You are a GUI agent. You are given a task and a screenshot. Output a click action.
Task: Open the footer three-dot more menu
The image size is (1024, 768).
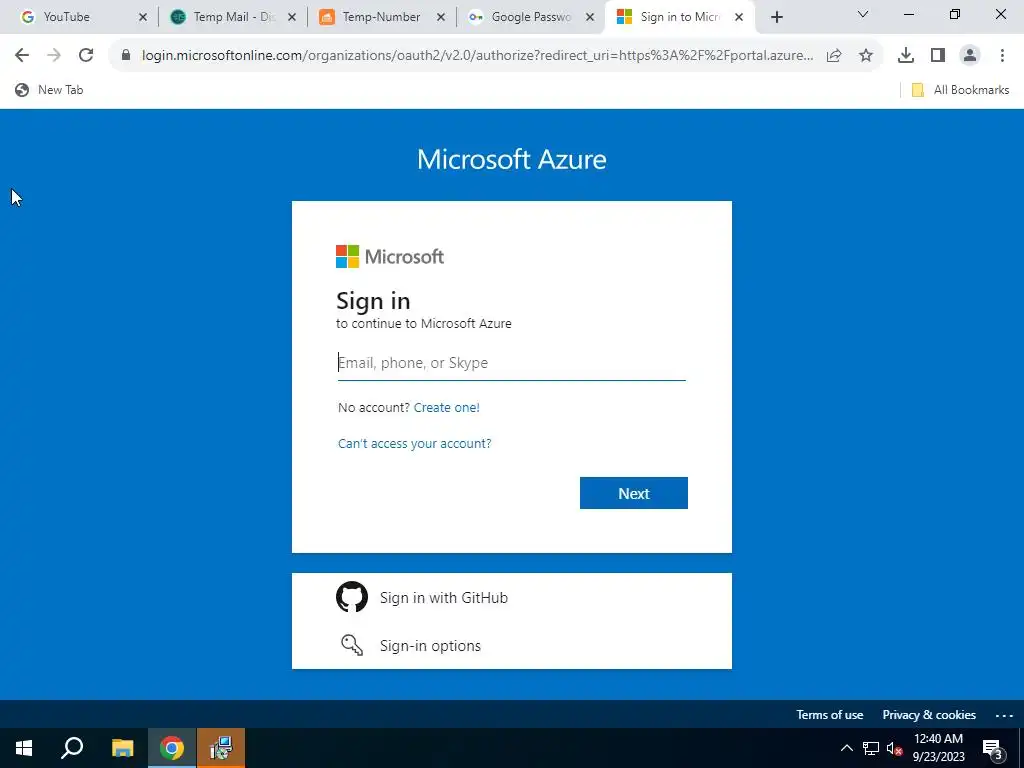point(1004,716)
